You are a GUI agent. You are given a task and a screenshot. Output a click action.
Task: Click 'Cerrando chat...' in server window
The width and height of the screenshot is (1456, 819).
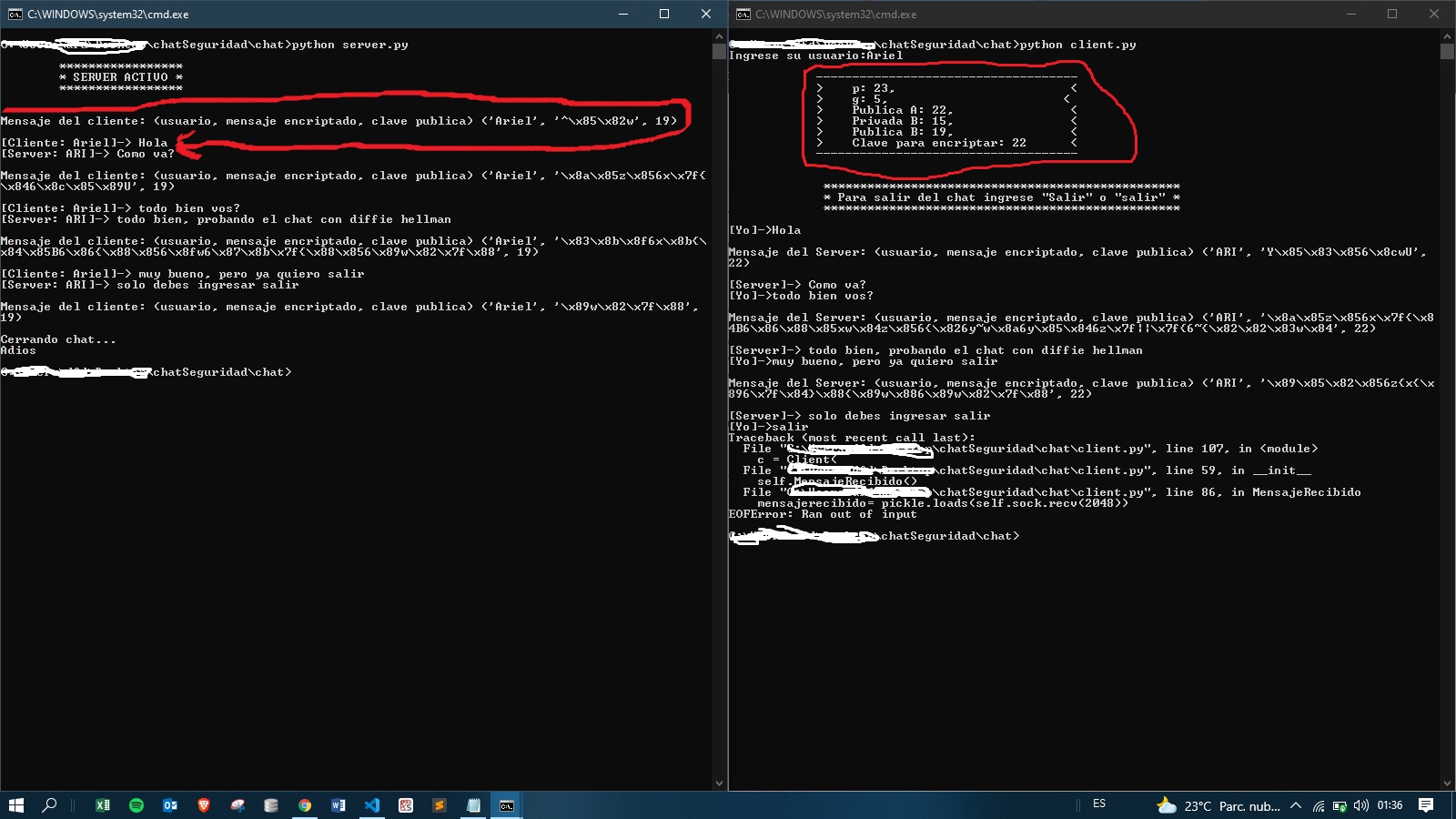point(58,339)
